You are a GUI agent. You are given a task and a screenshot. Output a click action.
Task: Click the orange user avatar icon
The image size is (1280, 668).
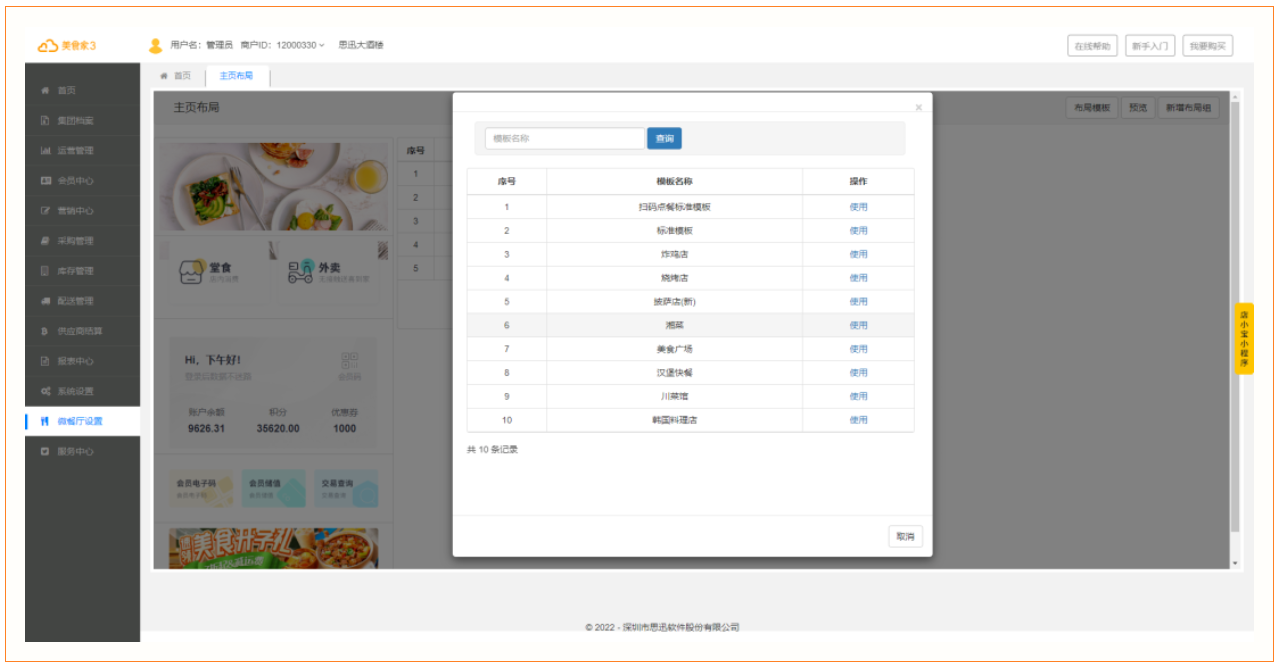click(x=153, y=44)
